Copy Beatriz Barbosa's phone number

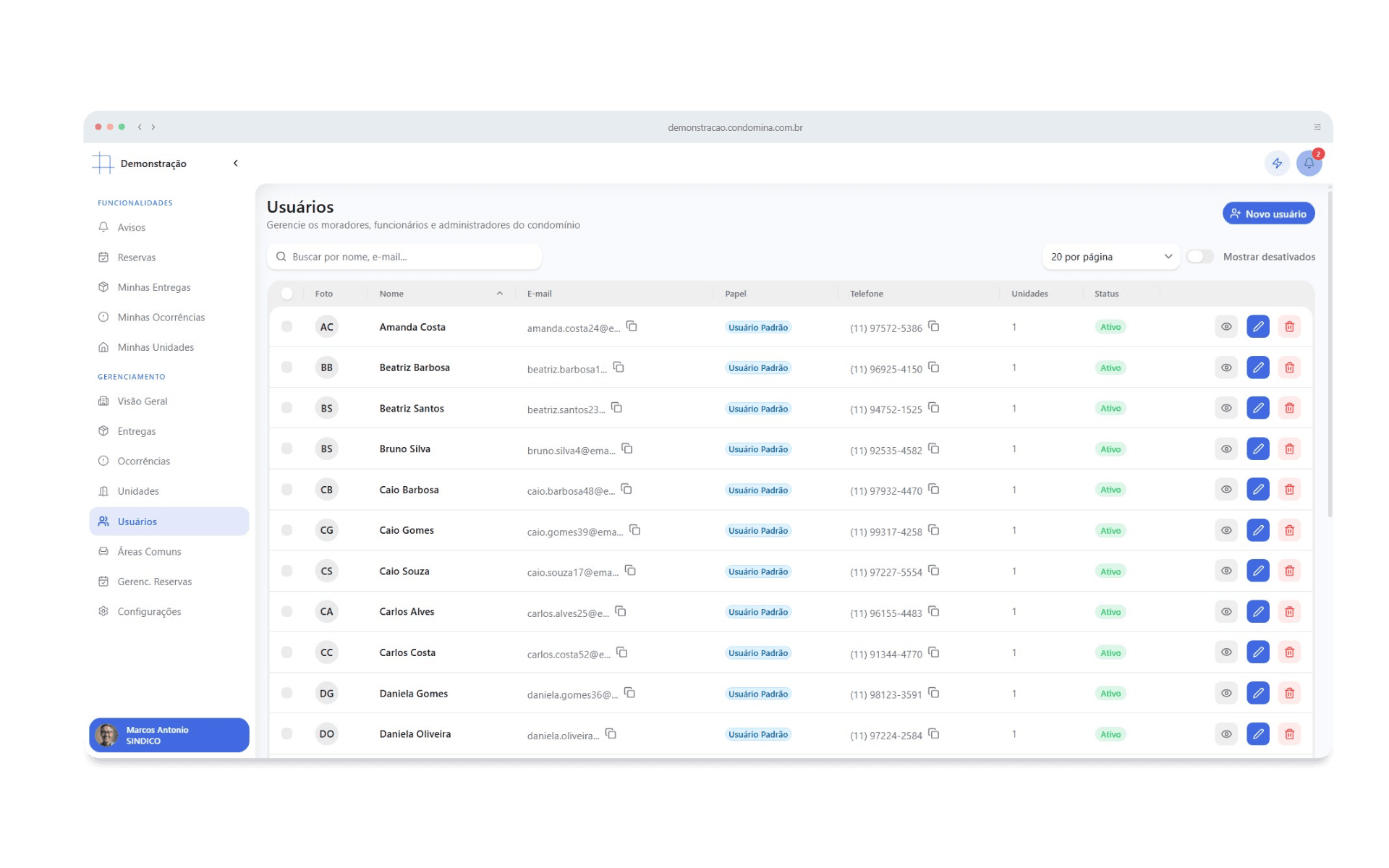click(934, 367)
